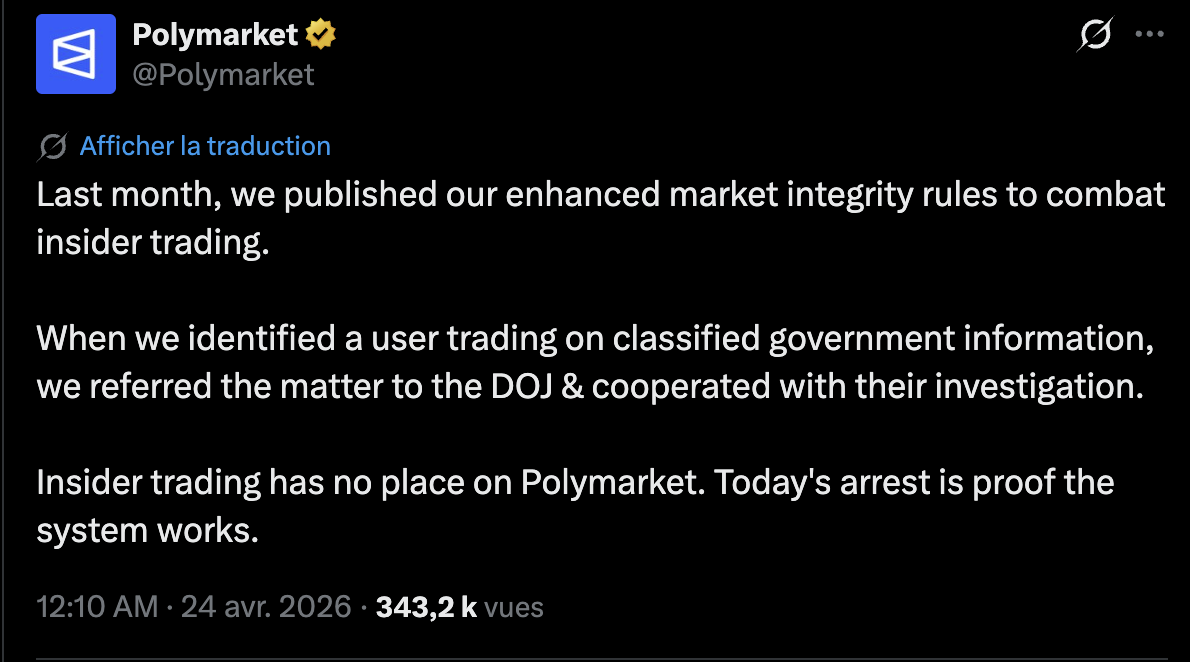The width and height of the screenshot is (1190, 662).
Task: Click the 24 avr. 2026 date
Action: pos(263,606)
